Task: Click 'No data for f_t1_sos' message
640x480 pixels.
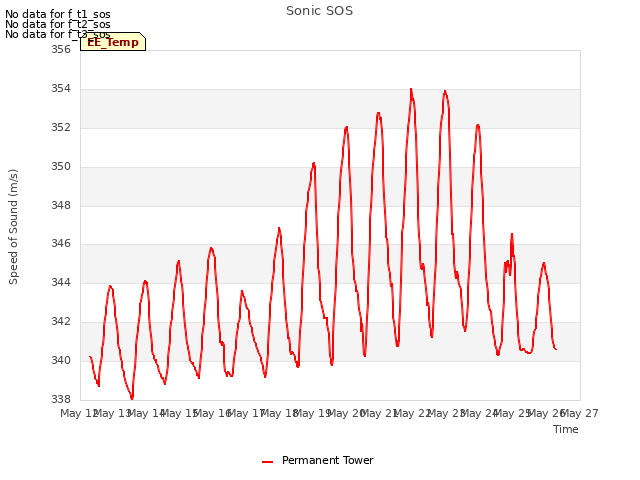Action: (x=58, y=14)
